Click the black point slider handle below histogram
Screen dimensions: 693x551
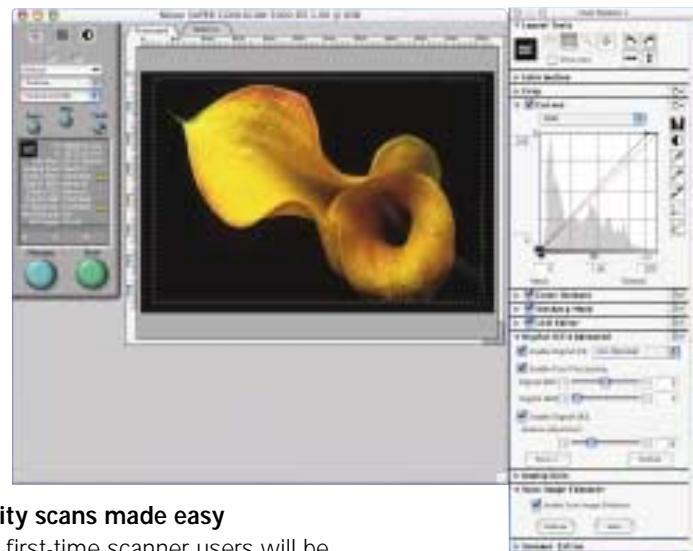[x=540, y=251]
